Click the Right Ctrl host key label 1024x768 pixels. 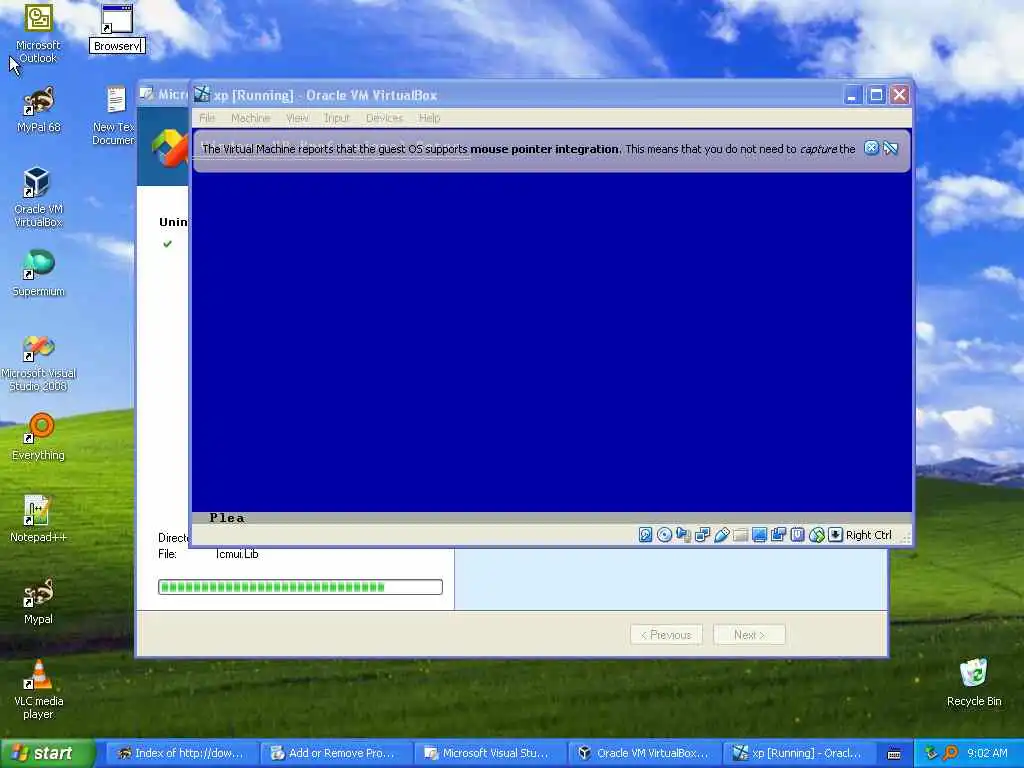point(869,535)
